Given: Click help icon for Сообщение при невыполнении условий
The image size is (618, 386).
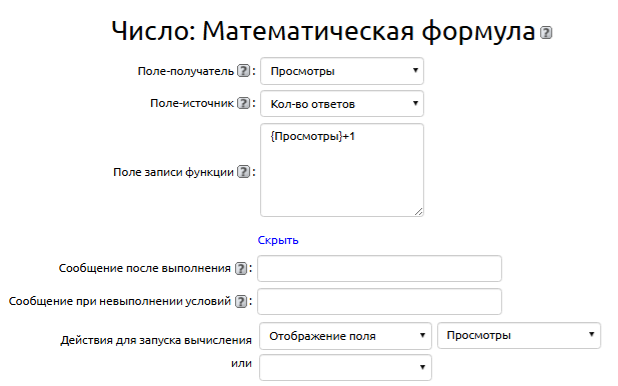Looking at the screenshot, I should 241,302.
